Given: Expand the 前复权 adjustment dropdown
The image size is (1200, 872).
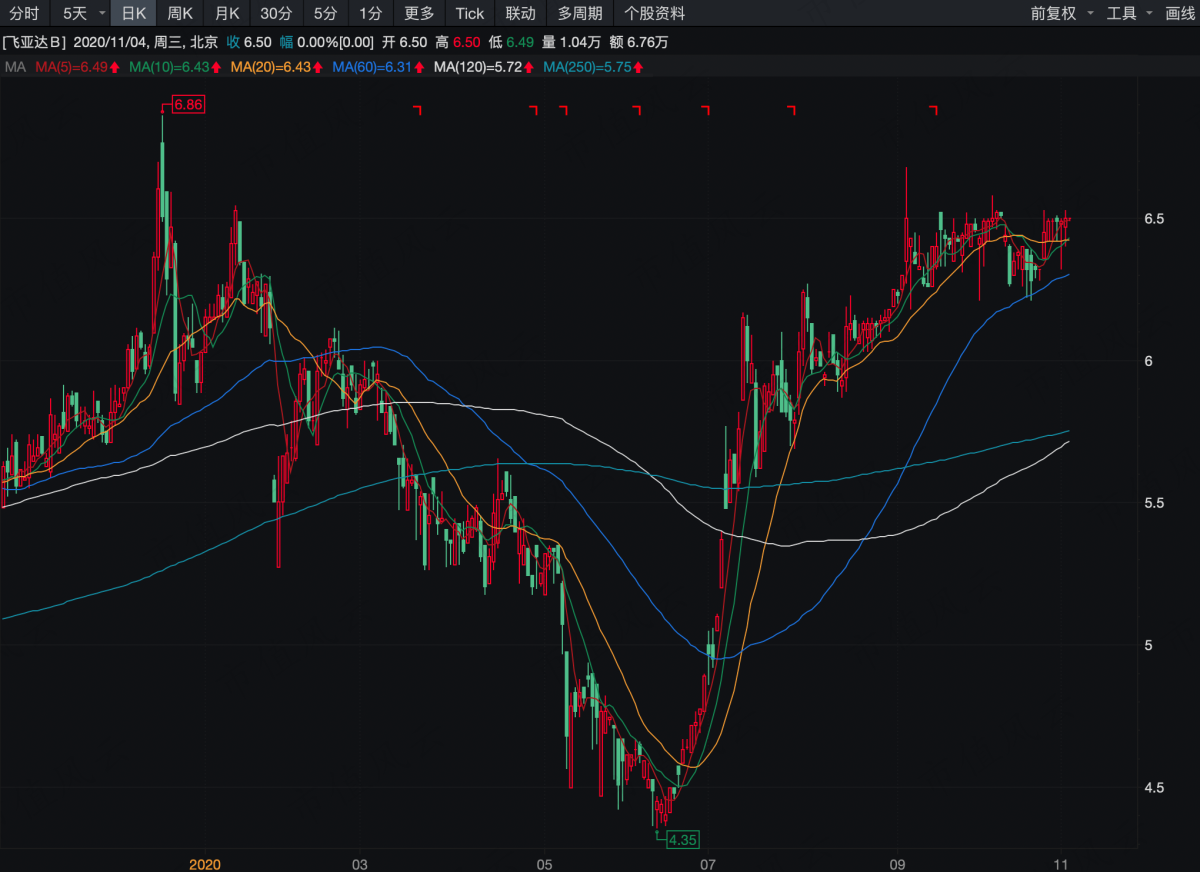Looking at the screenshot, I should 1089,13.
